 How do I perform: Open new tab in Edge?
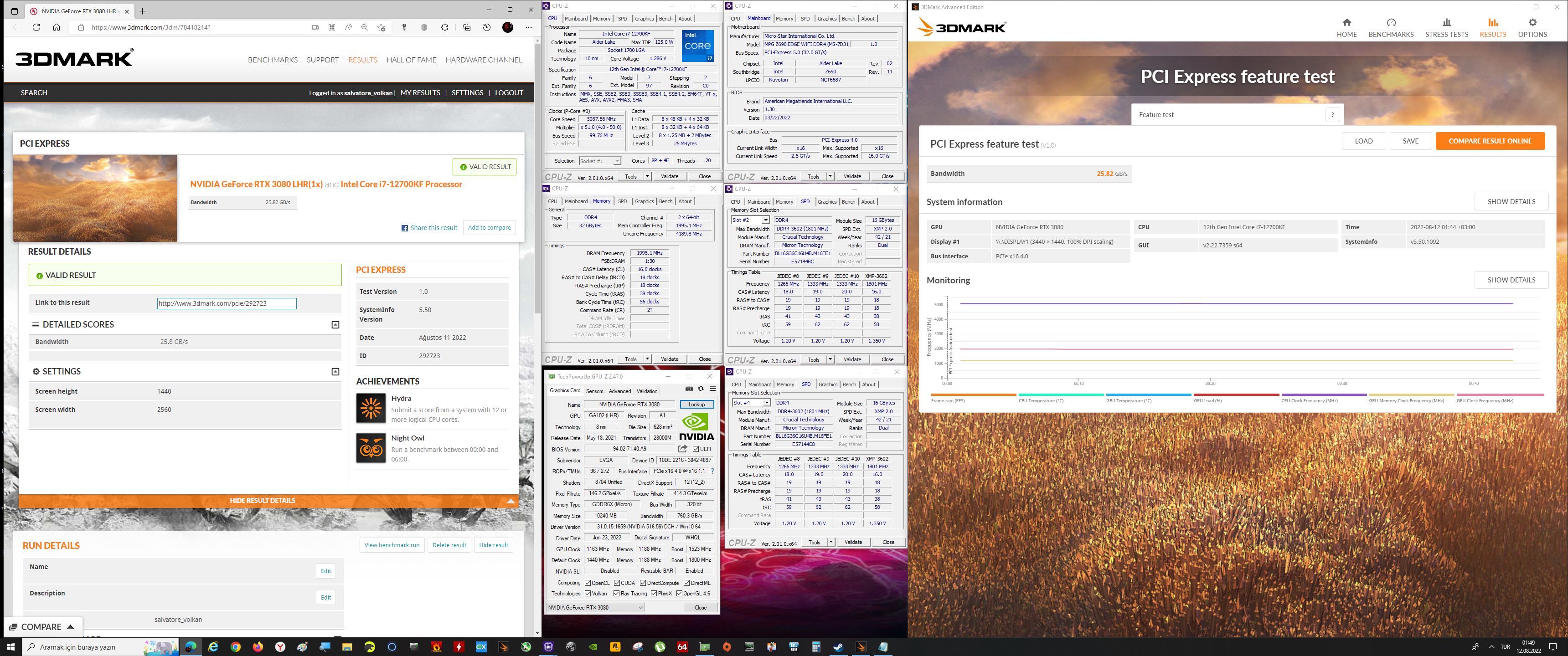point(142,11)
